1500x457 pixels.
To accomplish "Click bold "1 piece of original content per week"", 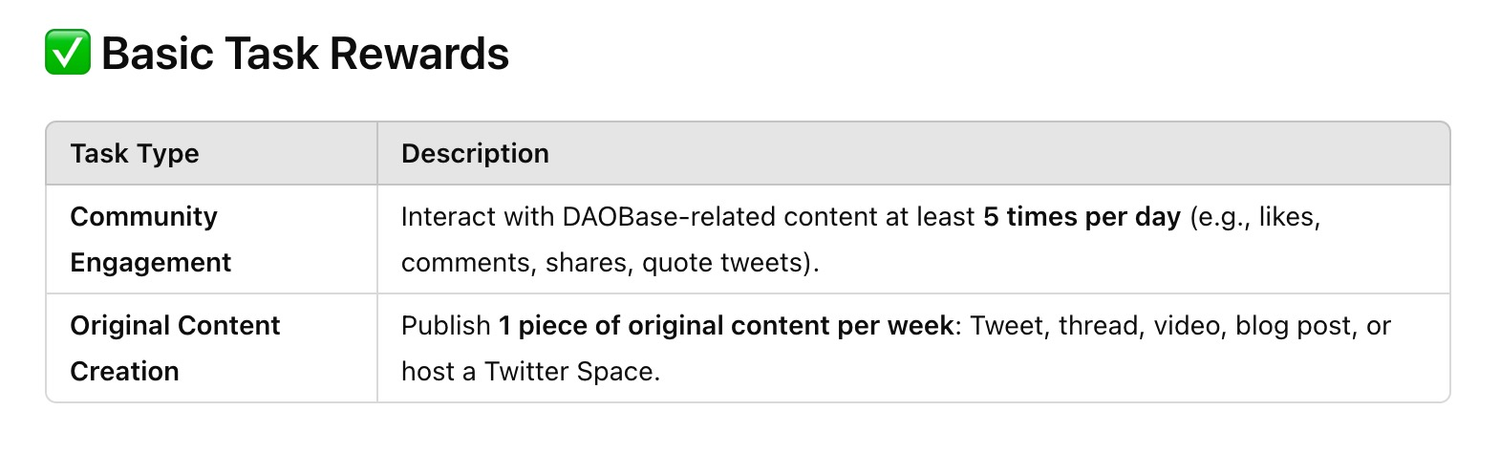I will click(x=726, y=326).
